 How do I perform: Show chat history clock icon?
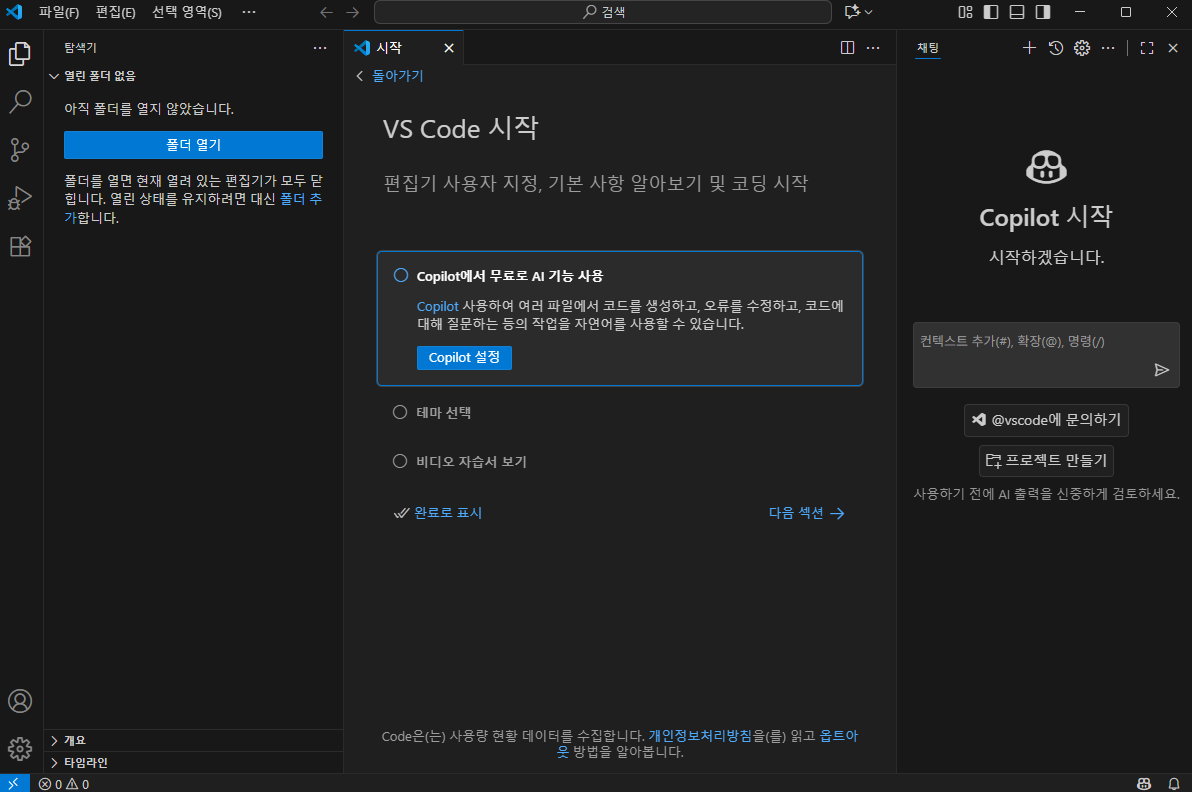pyautogui.click(x=1056, y=48)
